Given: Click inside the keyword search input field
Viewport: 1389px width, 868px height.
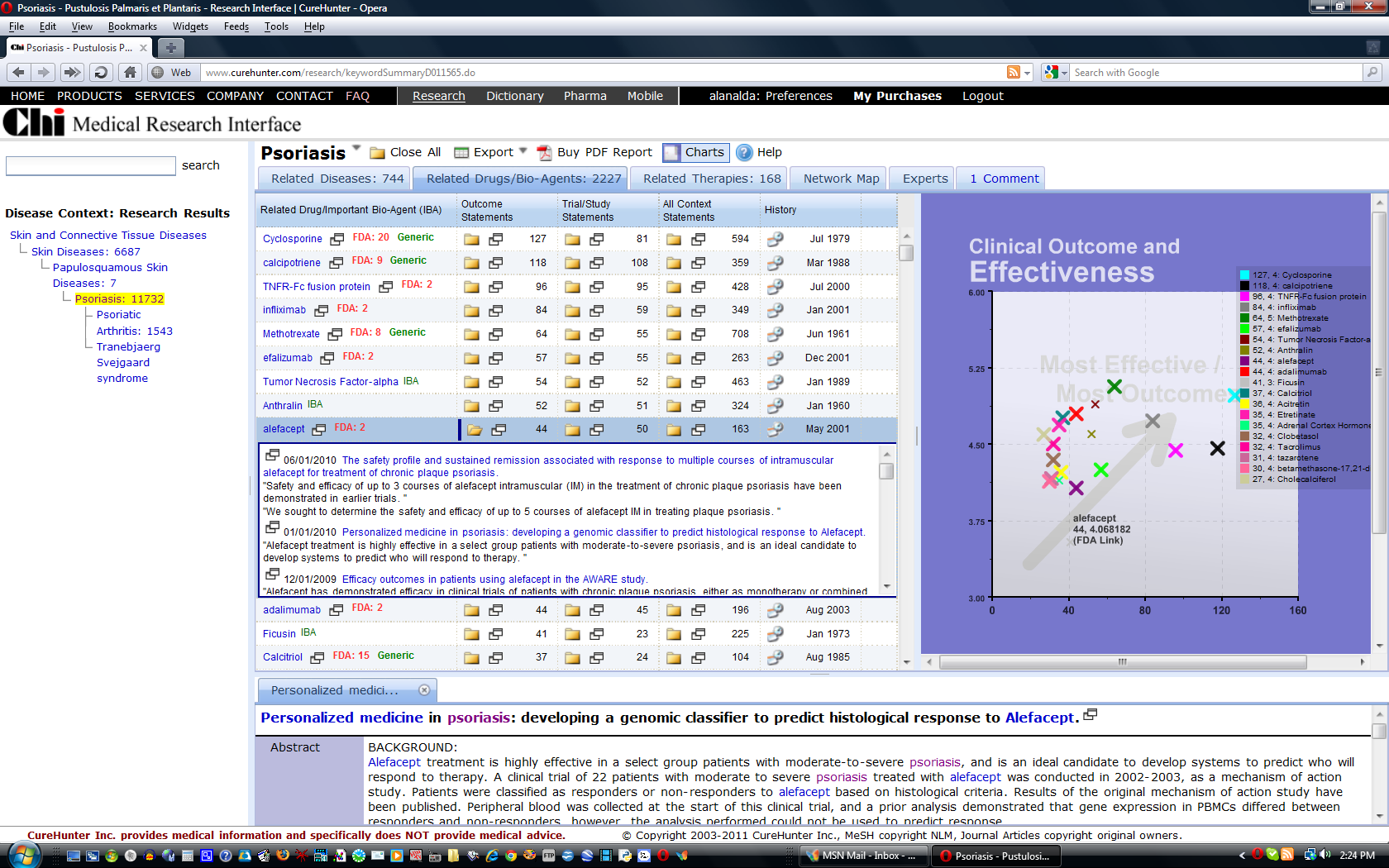Looking at the screenshot, I should tap(91, 165).
